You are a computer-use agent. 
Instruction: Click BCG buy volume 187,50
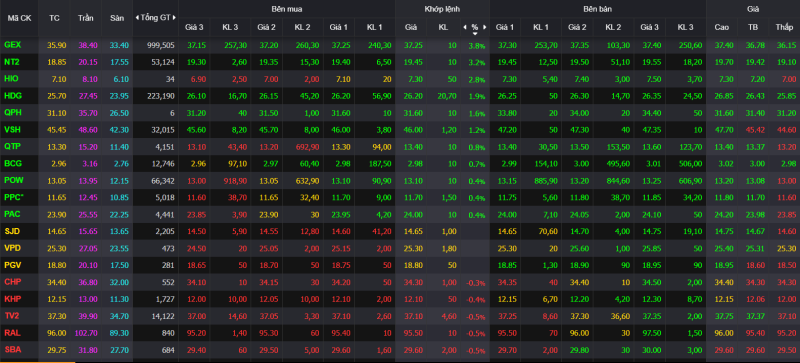tap(379, 164)
